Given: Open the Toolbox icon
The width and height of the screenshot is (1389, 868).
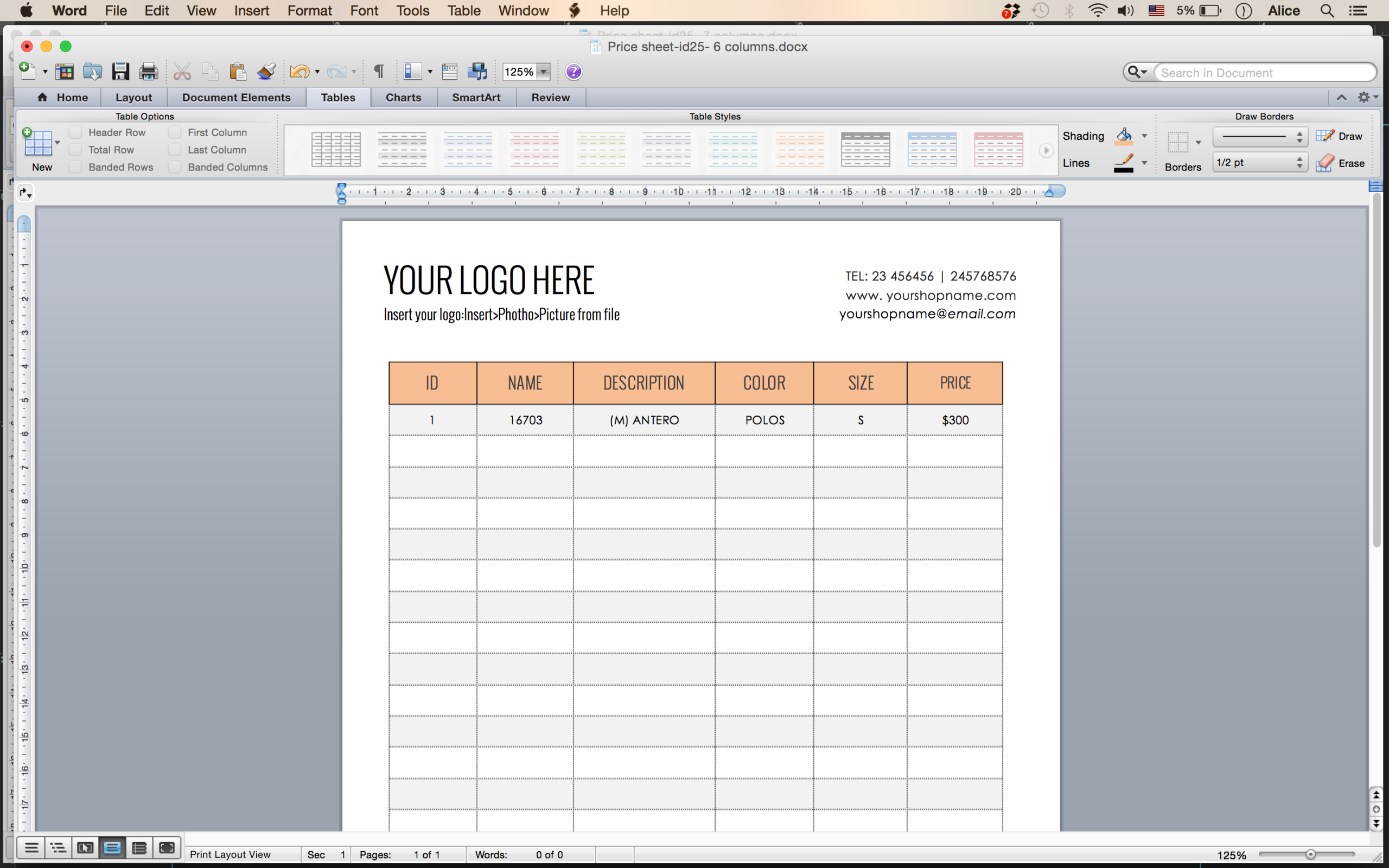Looking at the screenshot, I should click(449, 72).
